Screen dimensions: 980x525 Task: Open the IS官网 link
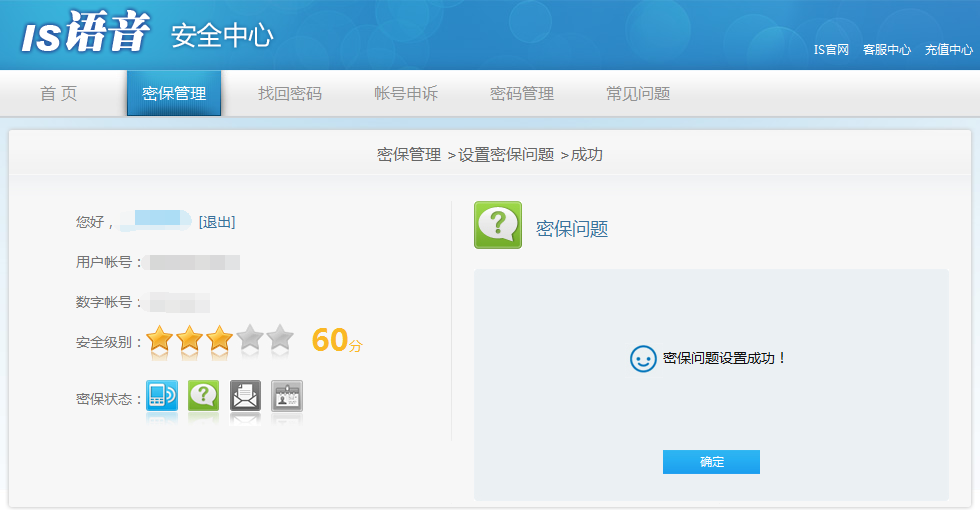831,49
